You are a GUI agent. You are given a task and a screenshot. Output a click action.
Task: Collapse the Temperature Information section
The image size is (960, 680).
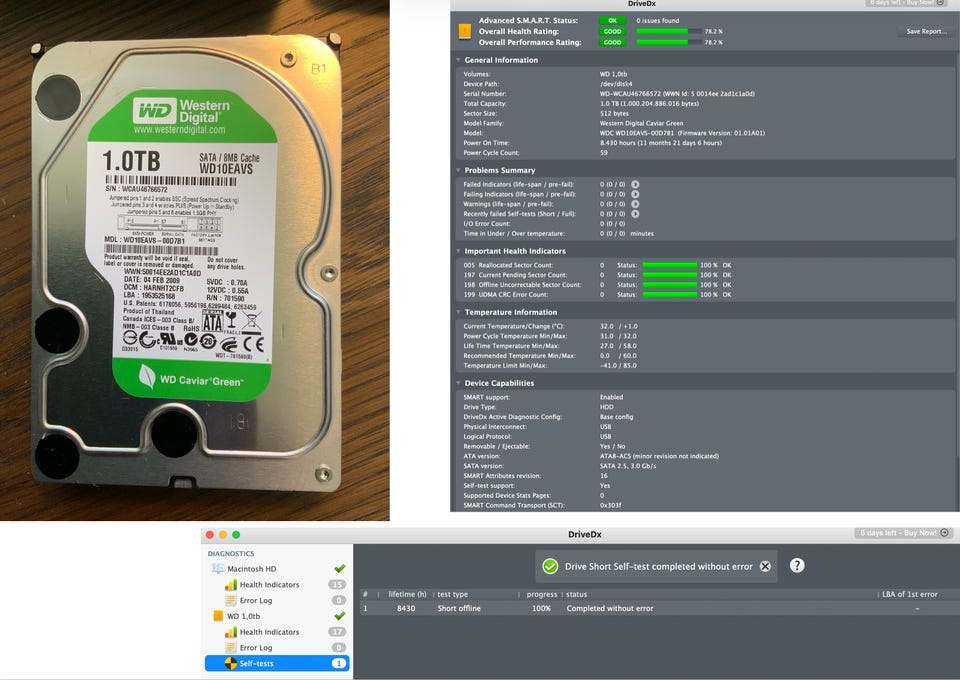(458, 312)
